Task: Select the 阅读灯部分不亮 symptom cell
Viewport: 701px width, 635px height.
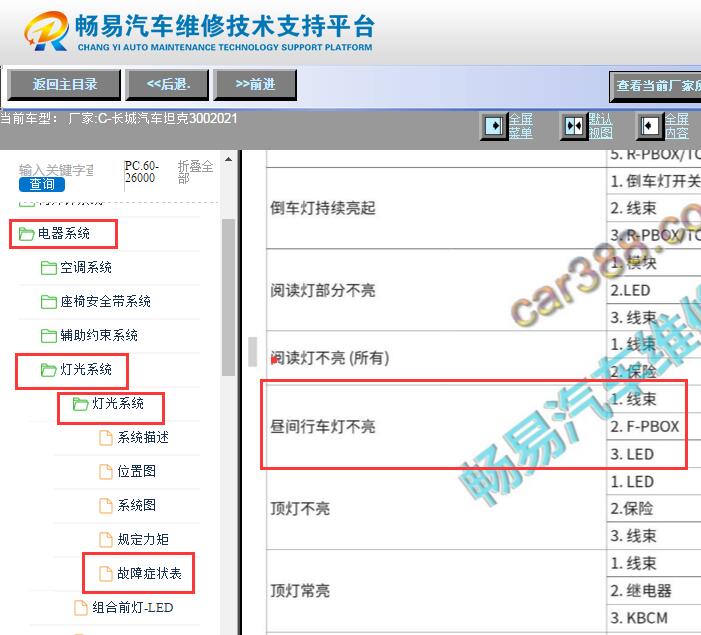Action: [436, 290]
